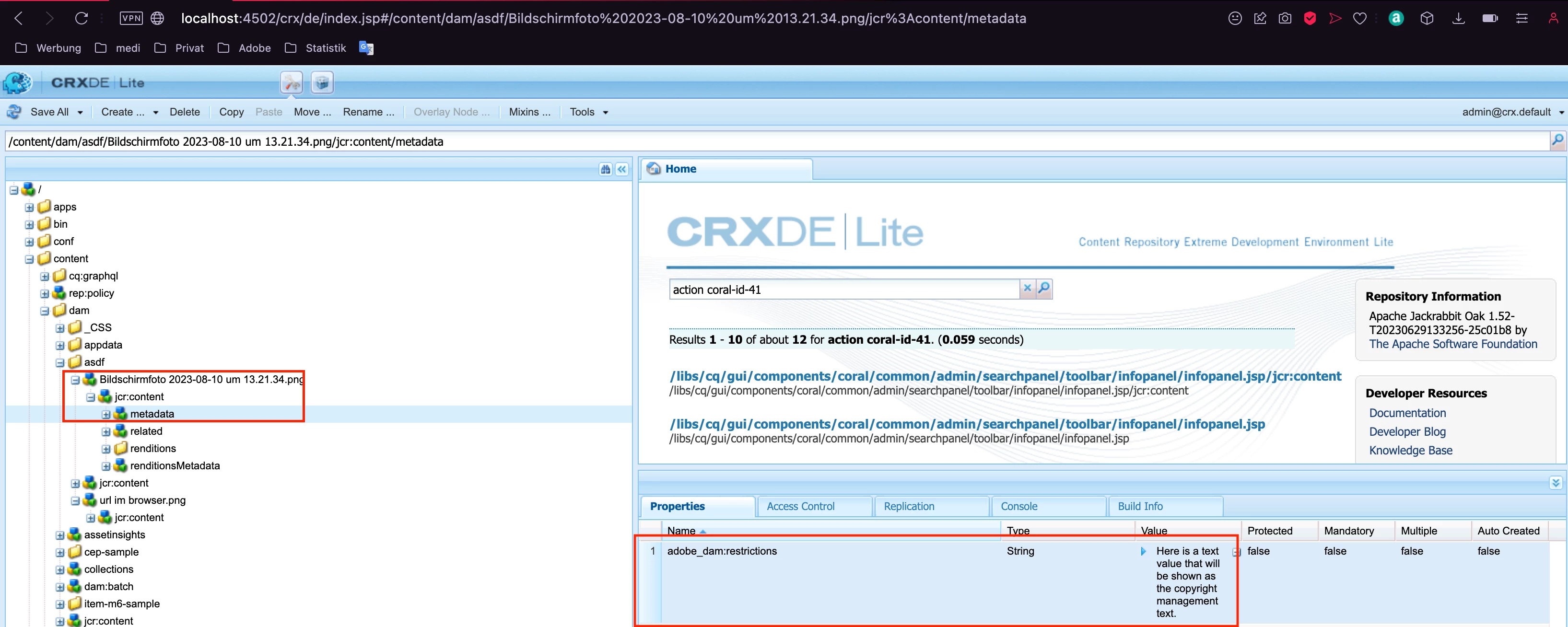Open the Save All dropdown arrow
This screenshot has width=1568, height=627.
pyautogui.click(x=80, y=113)
